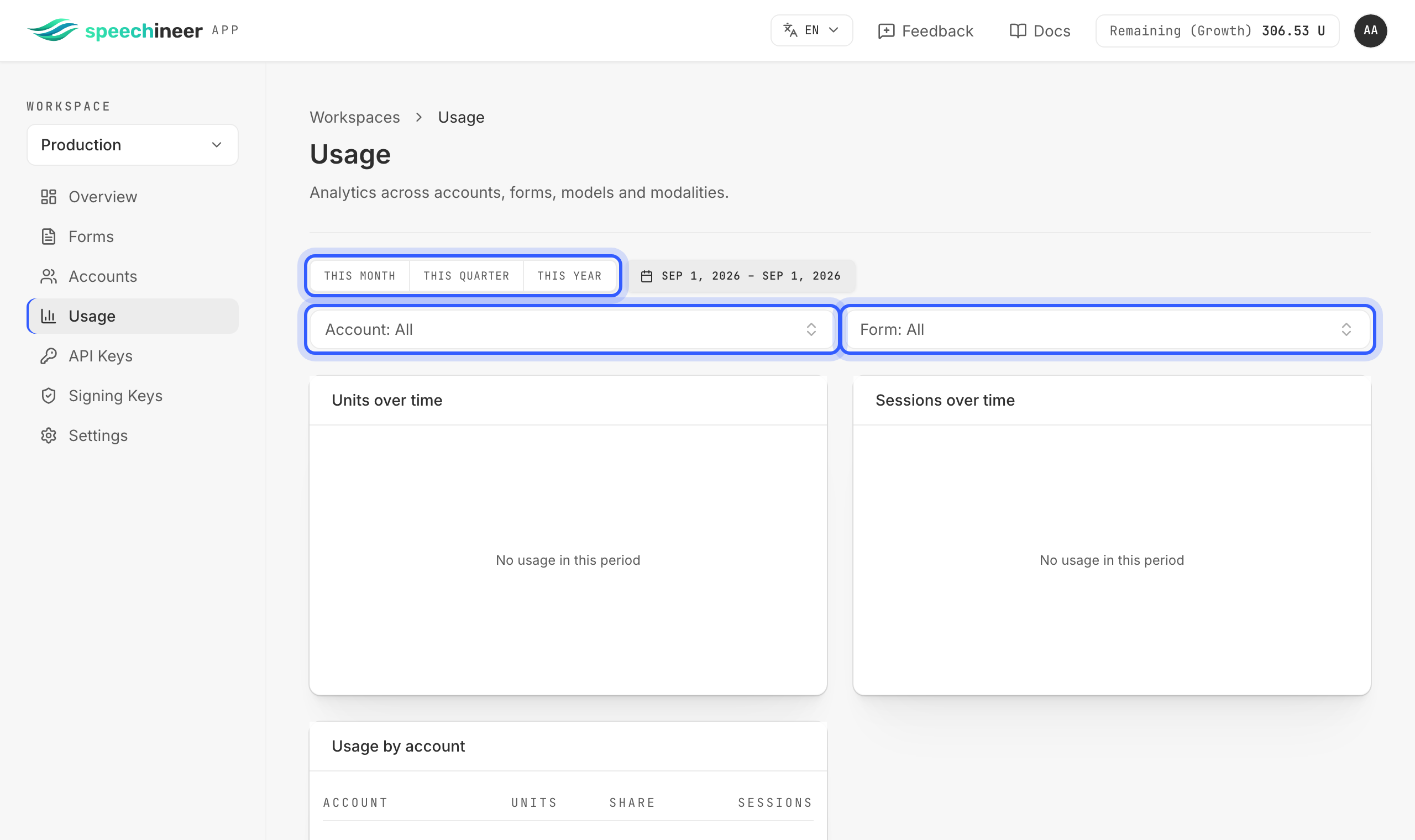The width and height of the screenshot is (1415, 840).
Task: Click the Docs open-book icon
Action: coord(1018,31)
